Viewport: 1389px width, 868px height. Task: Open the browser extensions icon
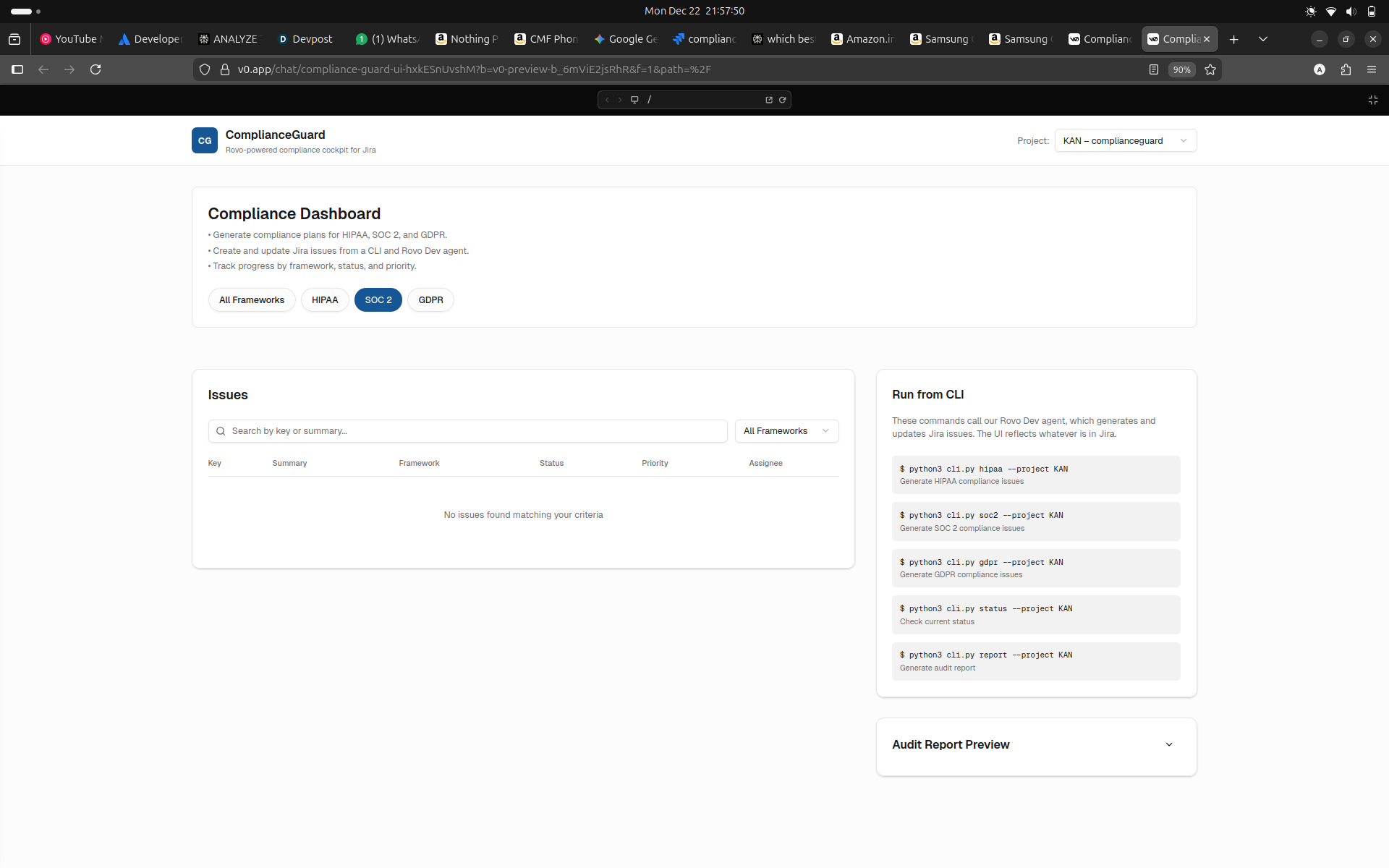coord(1346,69)
